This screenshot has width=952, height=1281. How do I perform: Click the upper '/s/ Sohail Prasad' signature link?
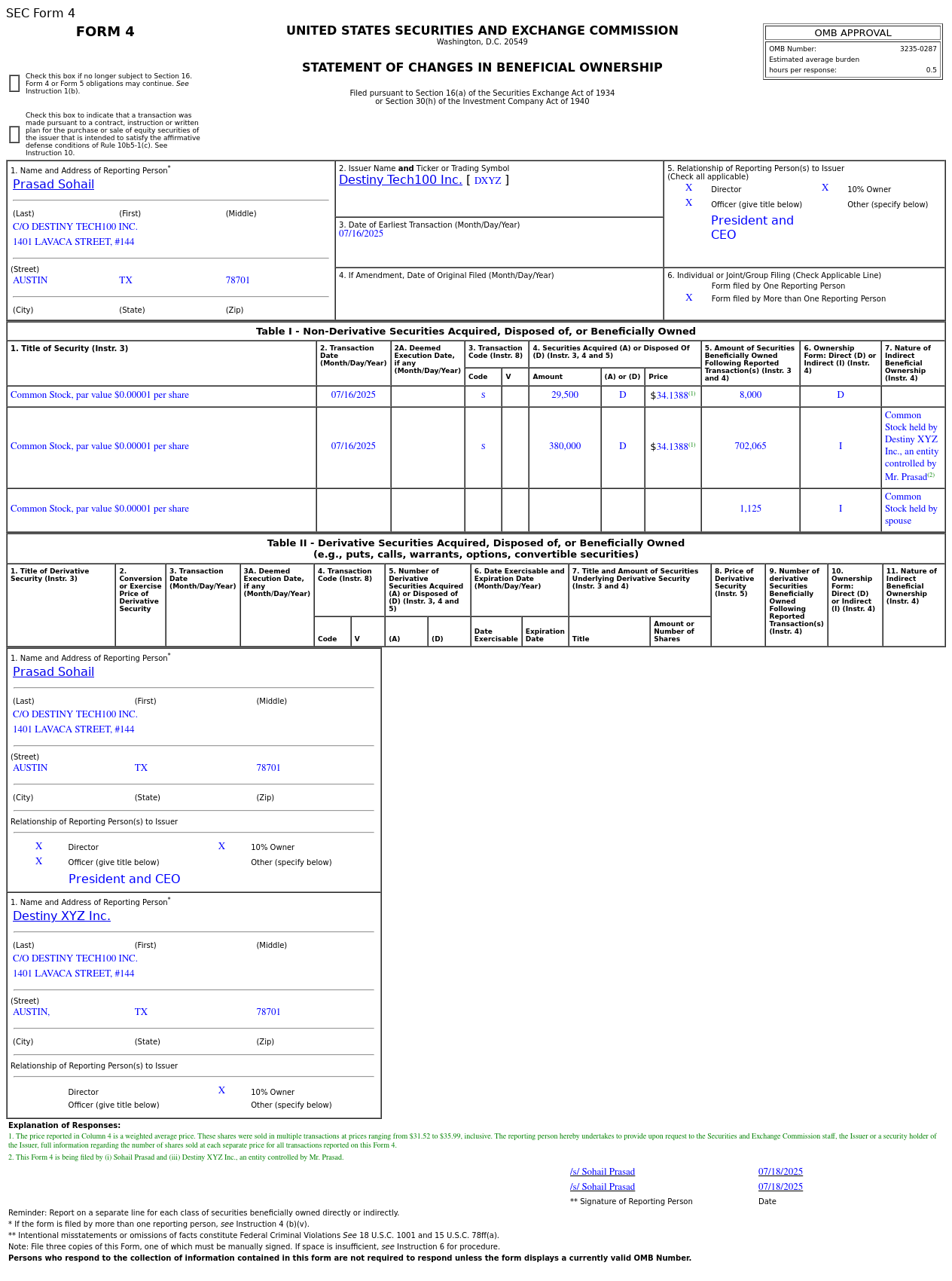click(603, 1172)
